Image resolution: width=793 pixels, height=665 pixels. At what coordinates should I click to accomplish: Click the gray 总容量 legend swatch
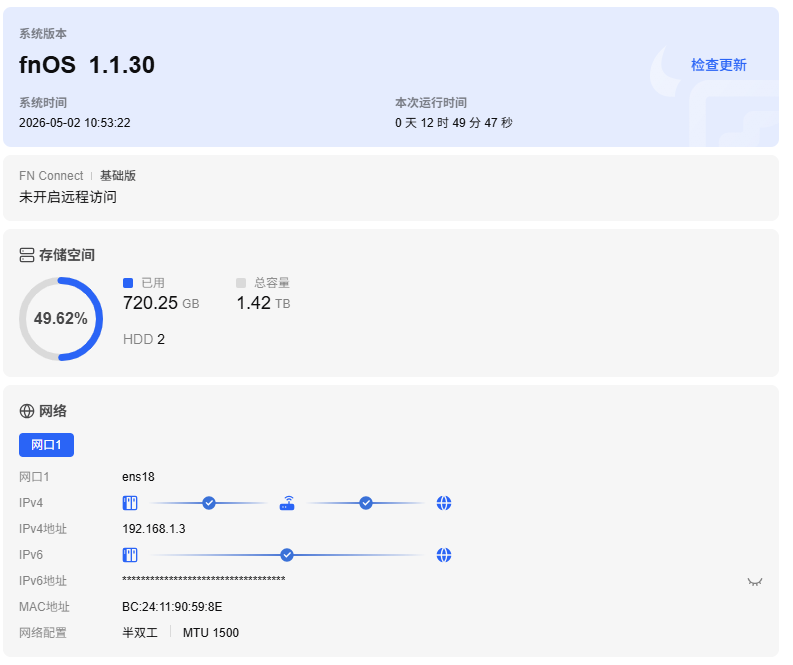pos(241,283)
